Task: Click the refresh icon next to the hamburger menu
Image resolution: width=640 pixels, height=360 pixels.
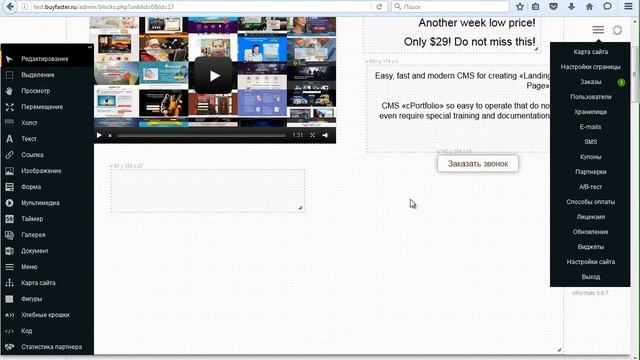Action: 617,30
